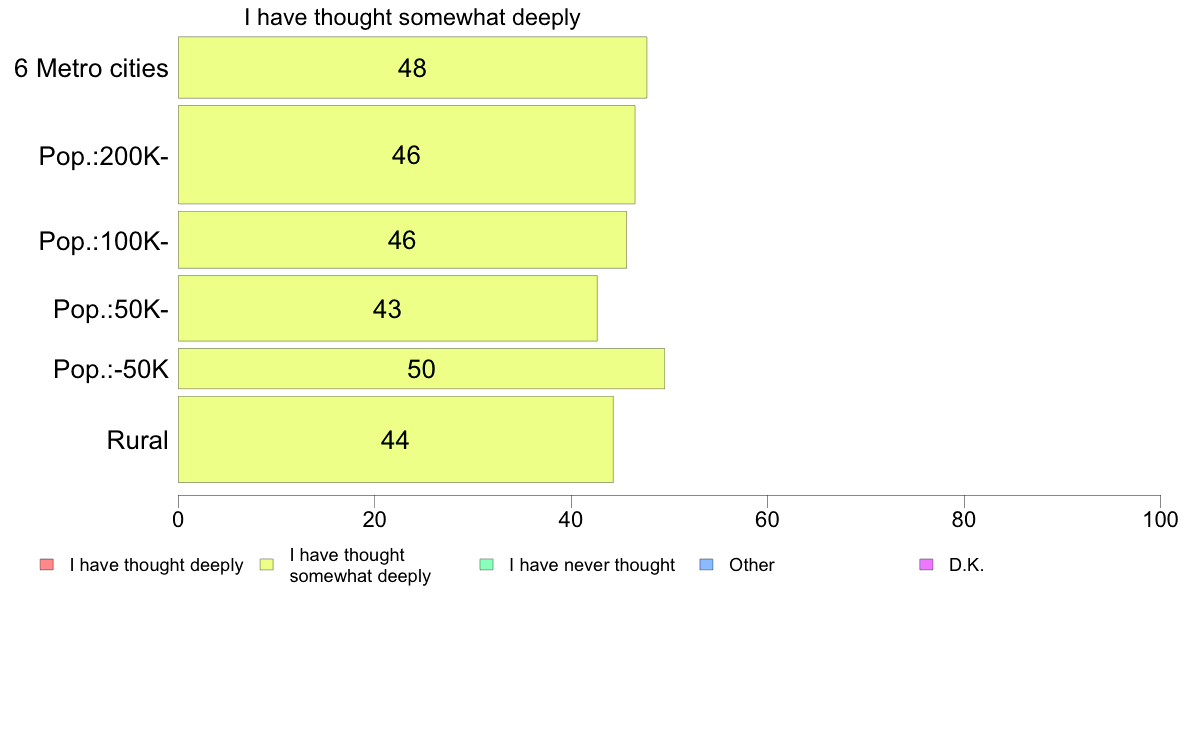1188x736 pixels.
Task: Click the yellow 'somewhat deeply' legend swatch
Action: click(267, 565)
